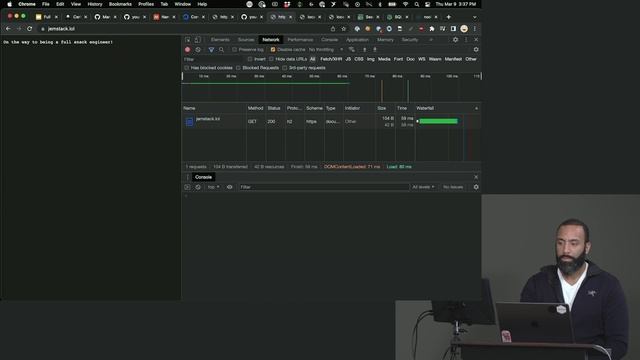
Task: Check Blocked Requests checkbox
Action: (x=238, y=68)
